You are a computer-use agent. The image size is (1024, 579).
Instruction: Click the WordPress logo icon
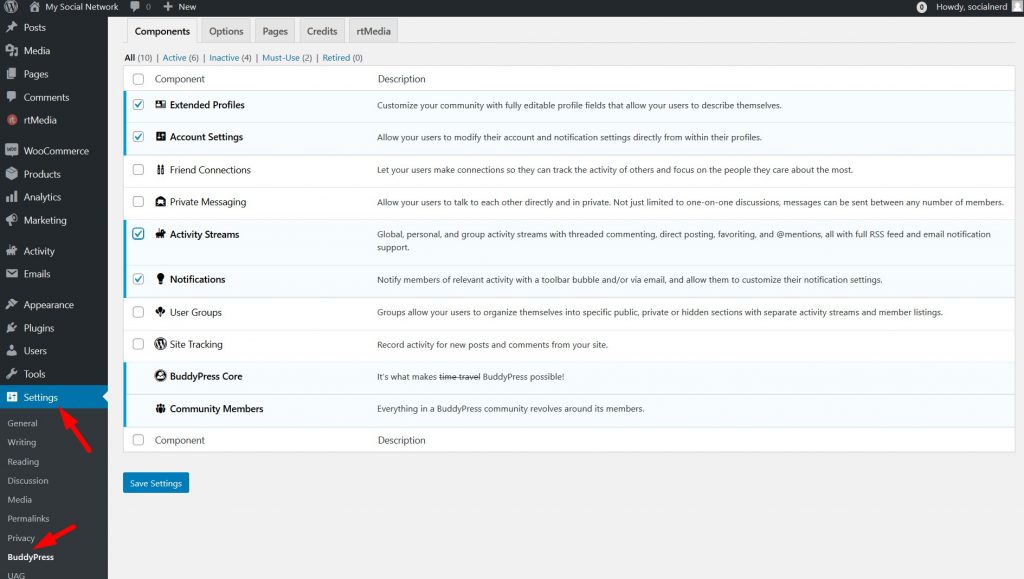pyautogui.click(x=10, y=7)
